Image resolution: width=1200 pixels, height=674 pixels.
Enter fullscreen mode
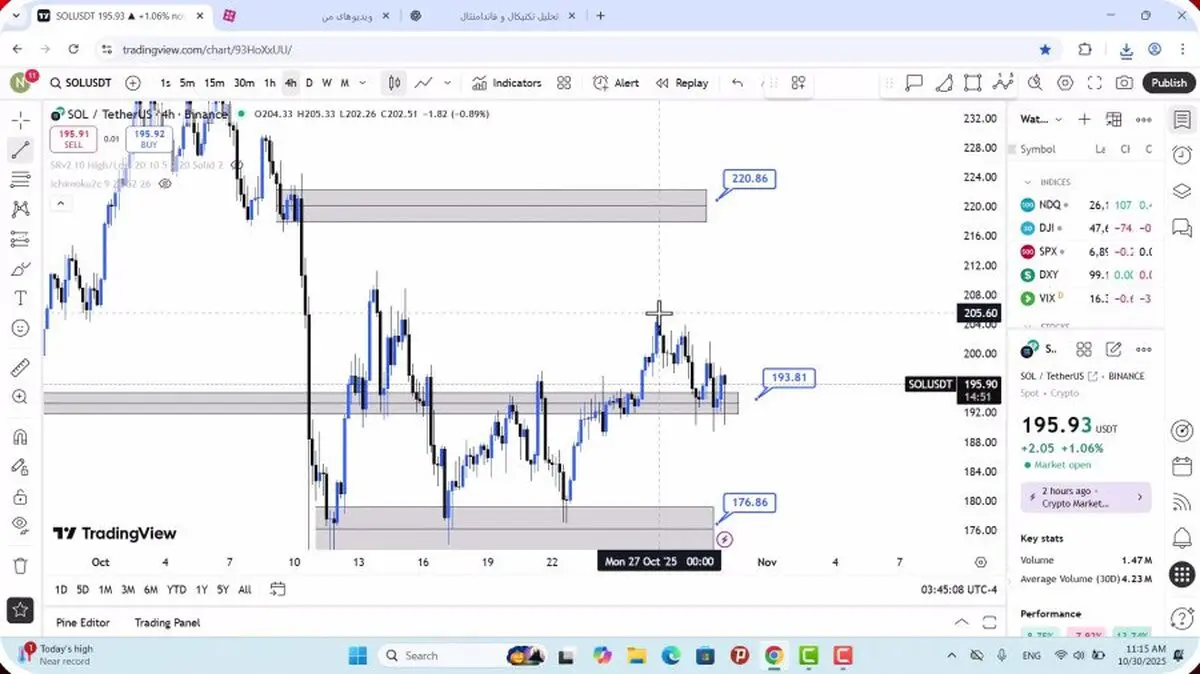coord(1095,83)
